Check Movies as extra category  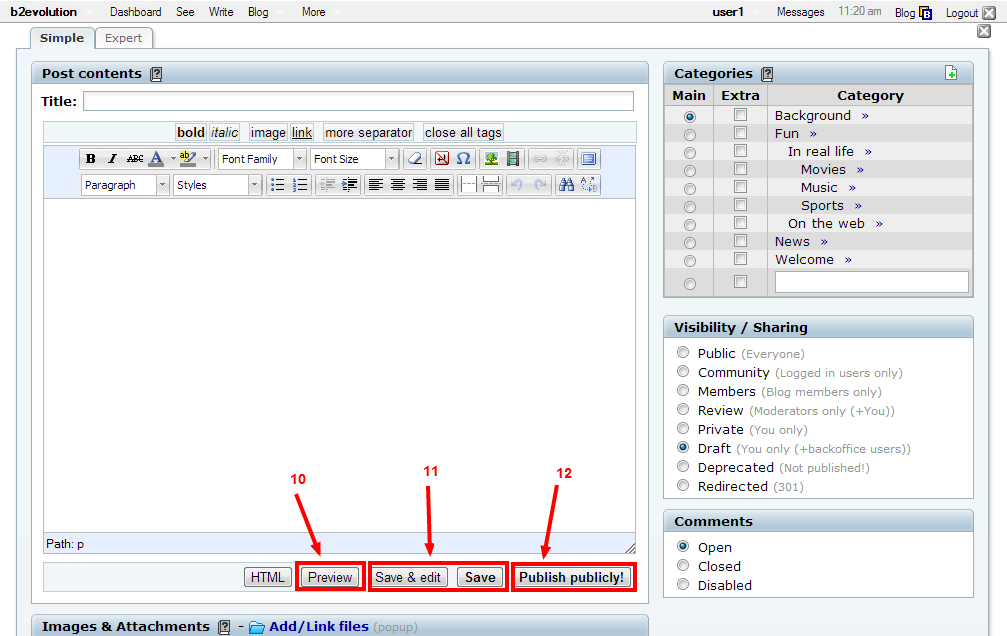(740, 169)
